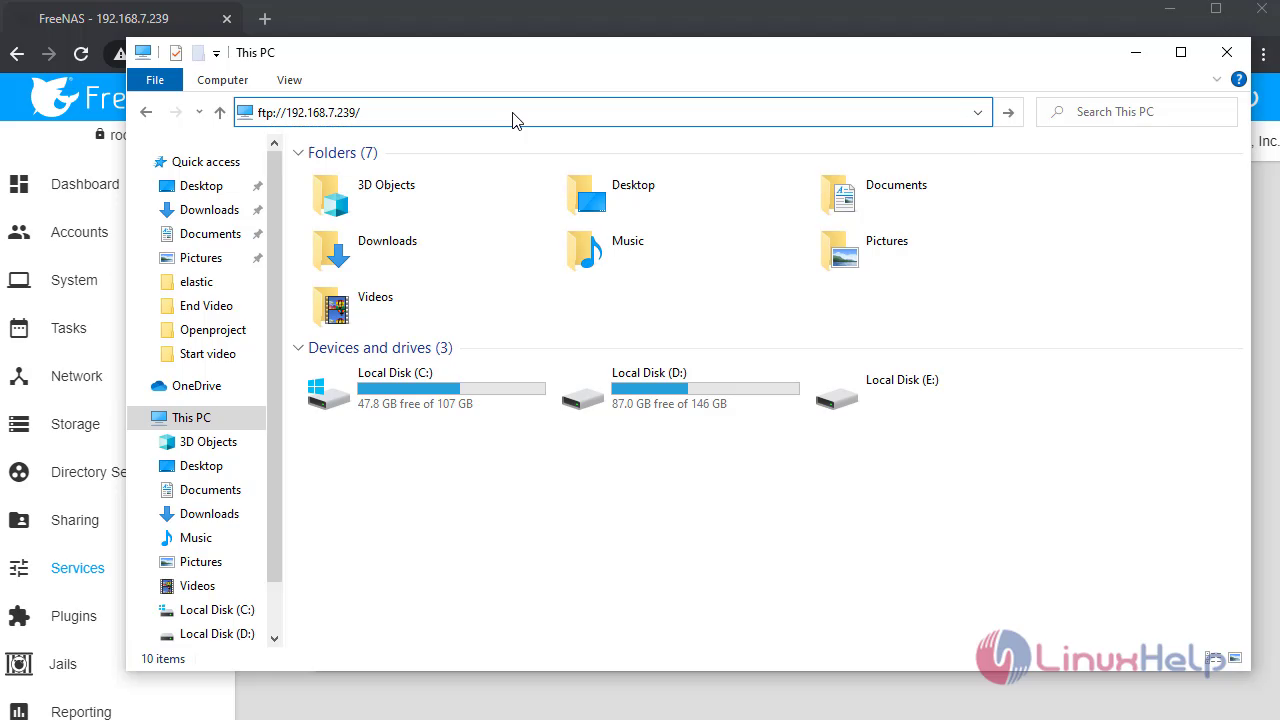The image size is (1280, 720).
Task: Select This PC in navigation pane
Action: (x=190, y=418)
